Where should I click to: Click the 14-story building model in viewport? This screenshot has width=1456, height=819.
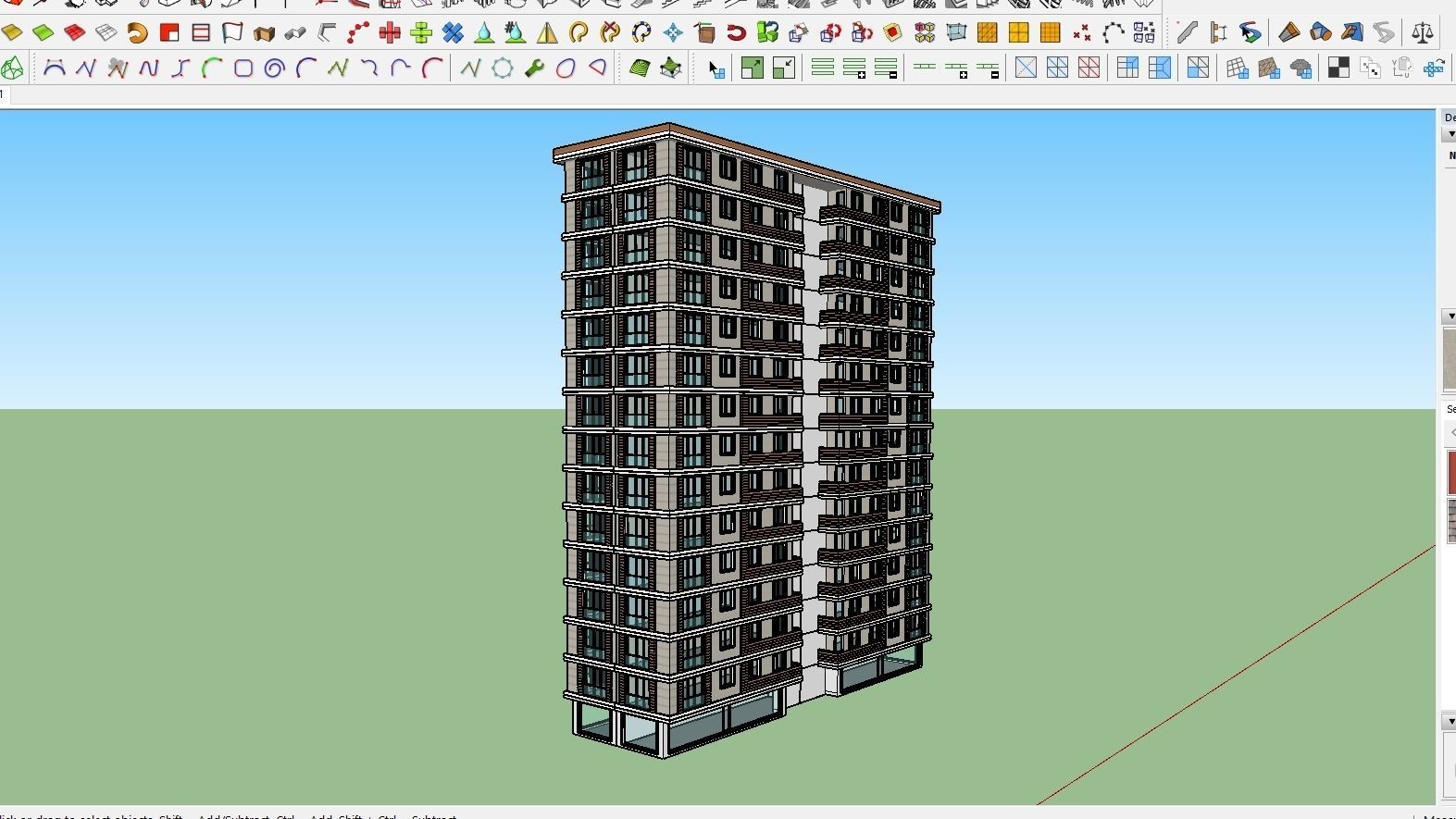[745, 440]
